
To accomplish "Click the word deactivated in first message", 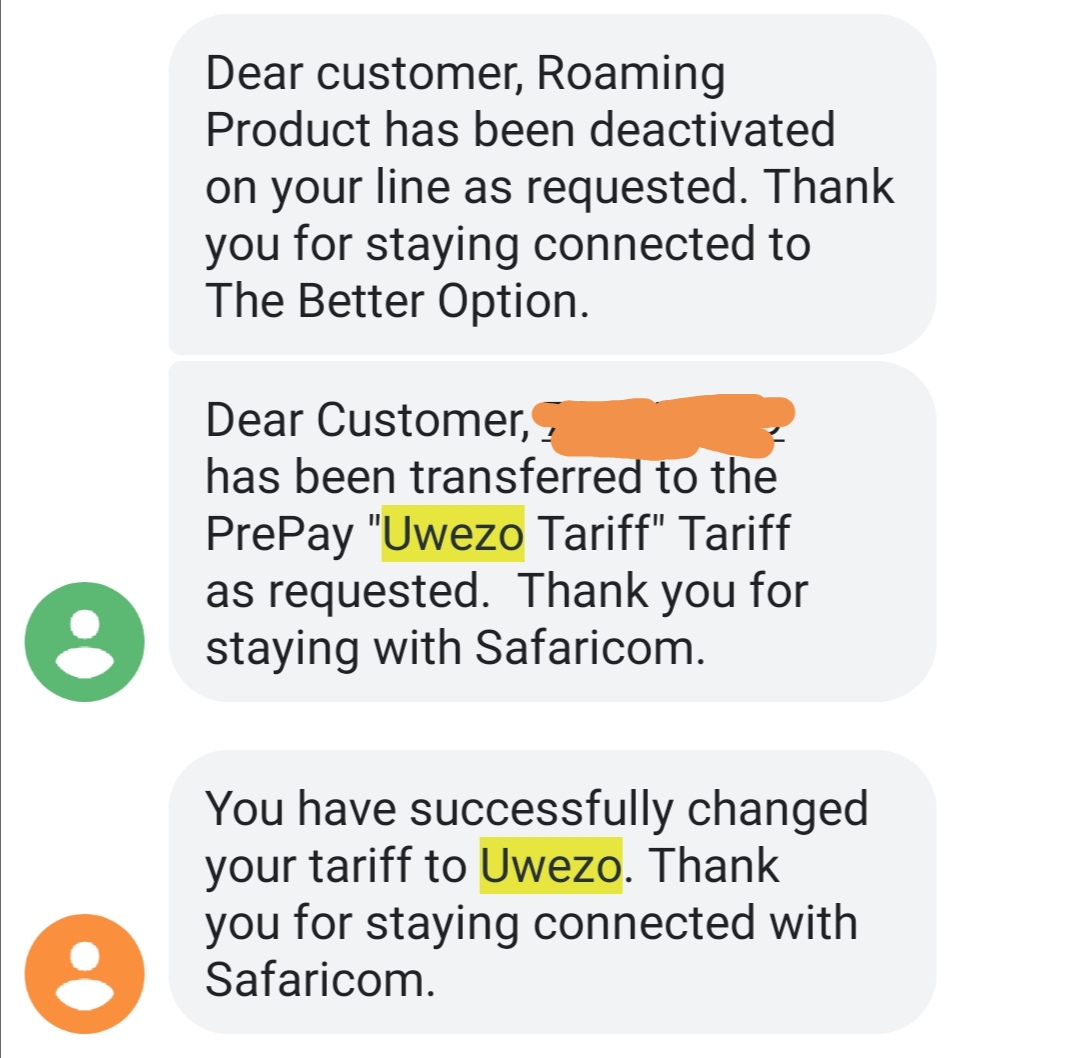I will (712, 129).
